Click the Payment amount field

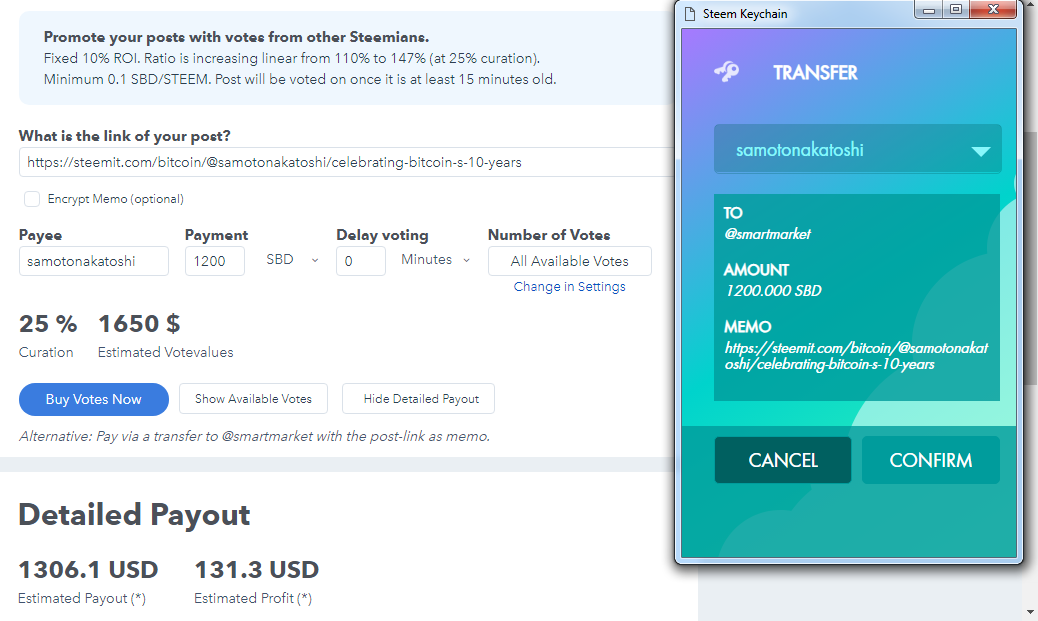coord(214,261)
